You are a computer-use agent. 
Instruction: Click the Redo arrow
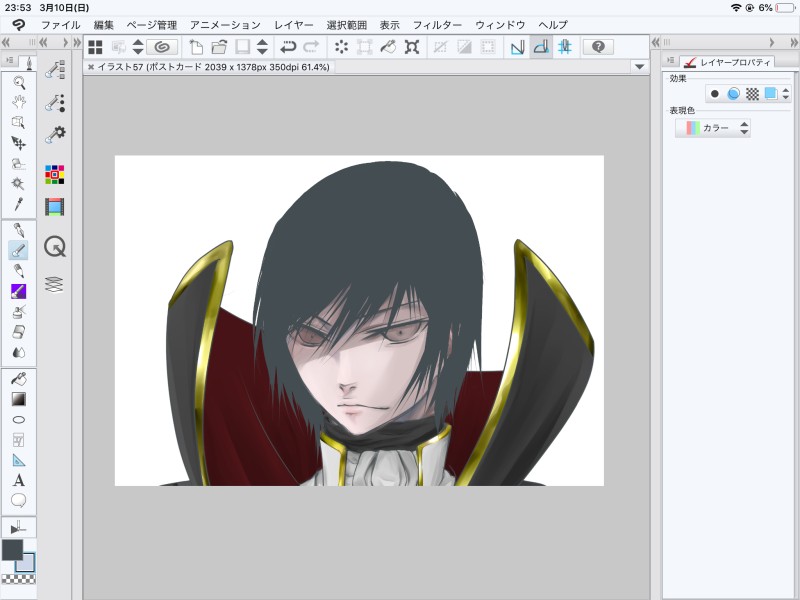tap(311, 47)
